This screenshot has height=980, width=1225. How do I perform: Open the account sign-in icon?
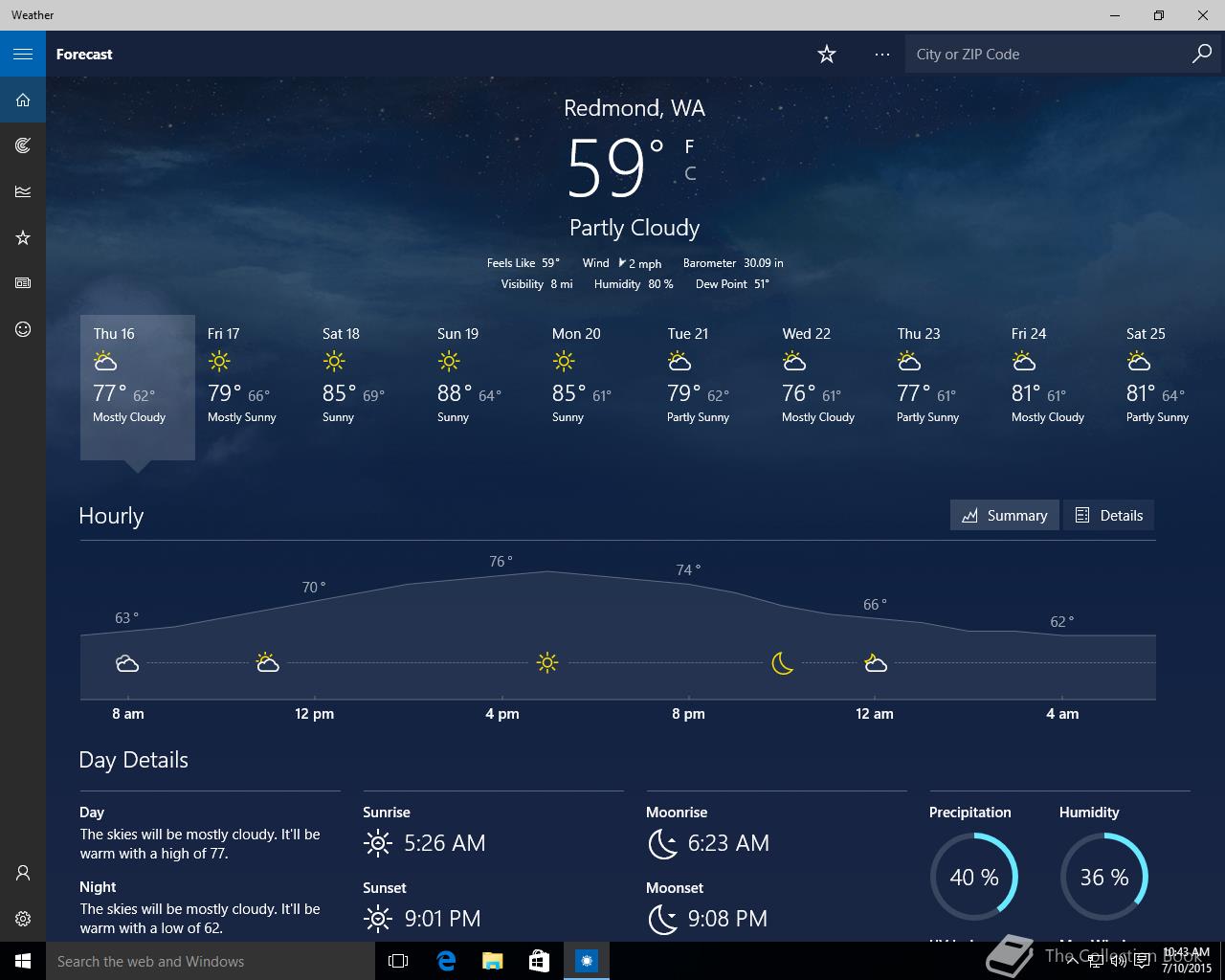[23, 873]
